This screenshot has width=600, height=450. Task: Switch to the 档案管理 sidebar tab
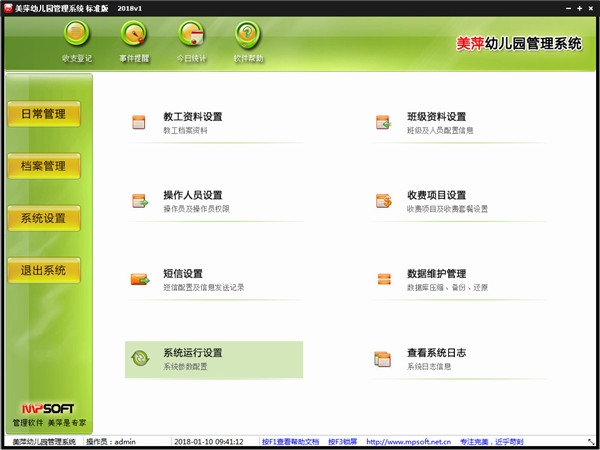point(43,166)
